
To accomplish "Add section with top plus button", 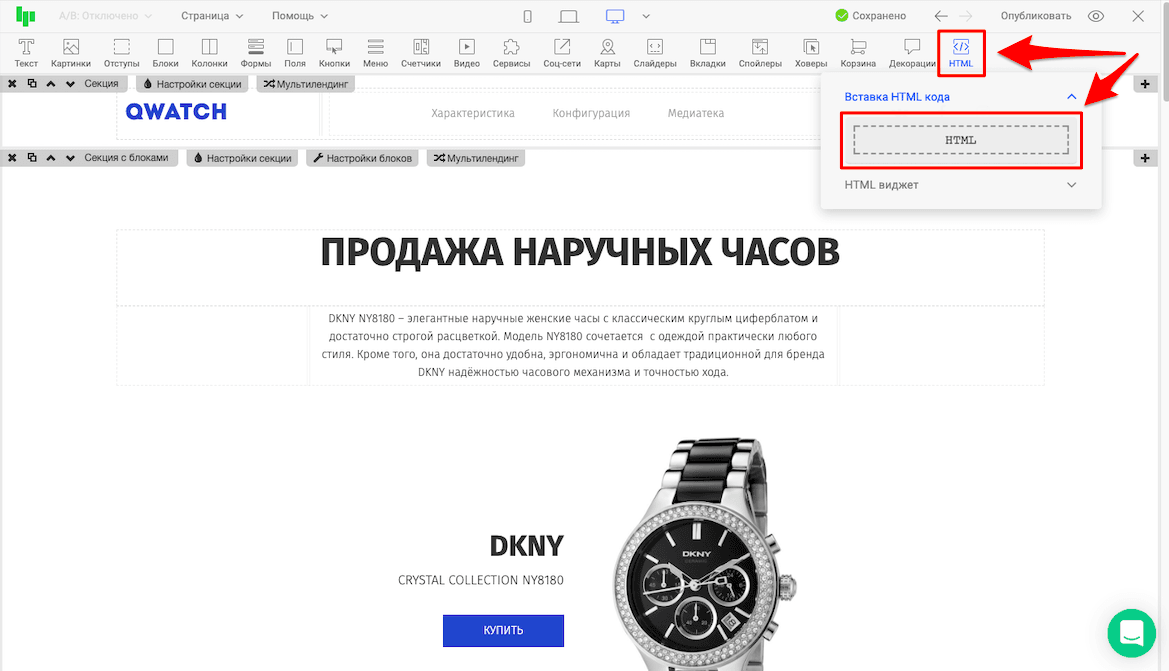I will [1145, 84].
